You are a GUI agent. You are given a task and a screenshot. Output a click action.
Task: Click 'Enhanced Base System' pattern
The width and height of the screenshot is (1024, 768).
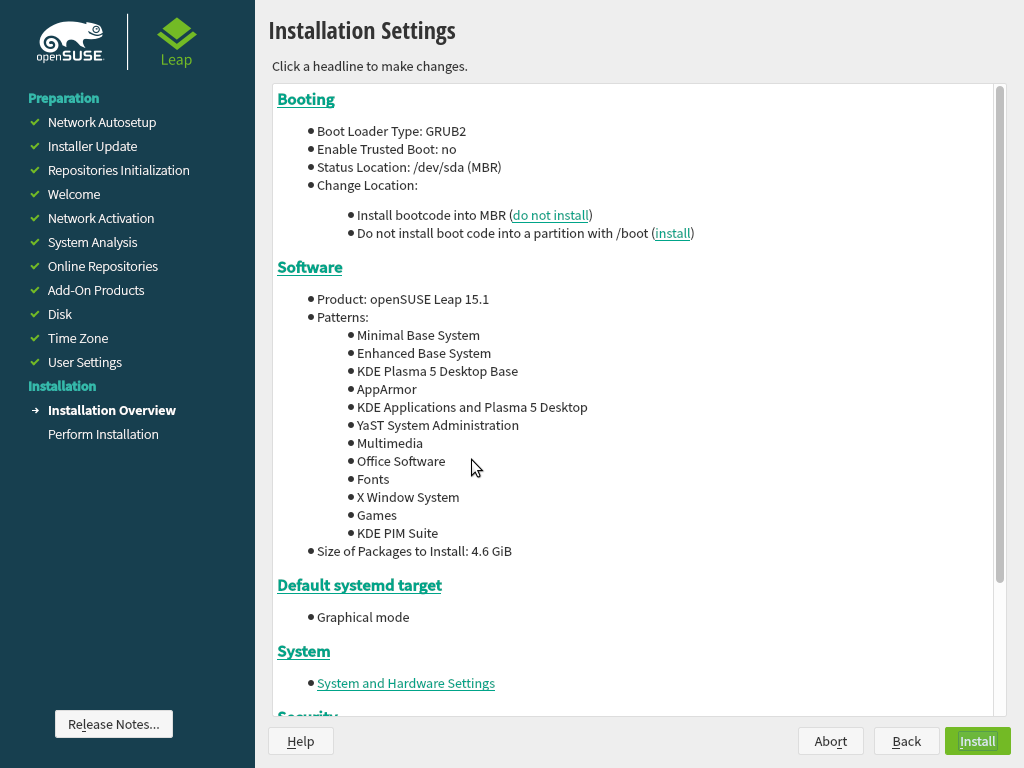click(x=424, y=353)
